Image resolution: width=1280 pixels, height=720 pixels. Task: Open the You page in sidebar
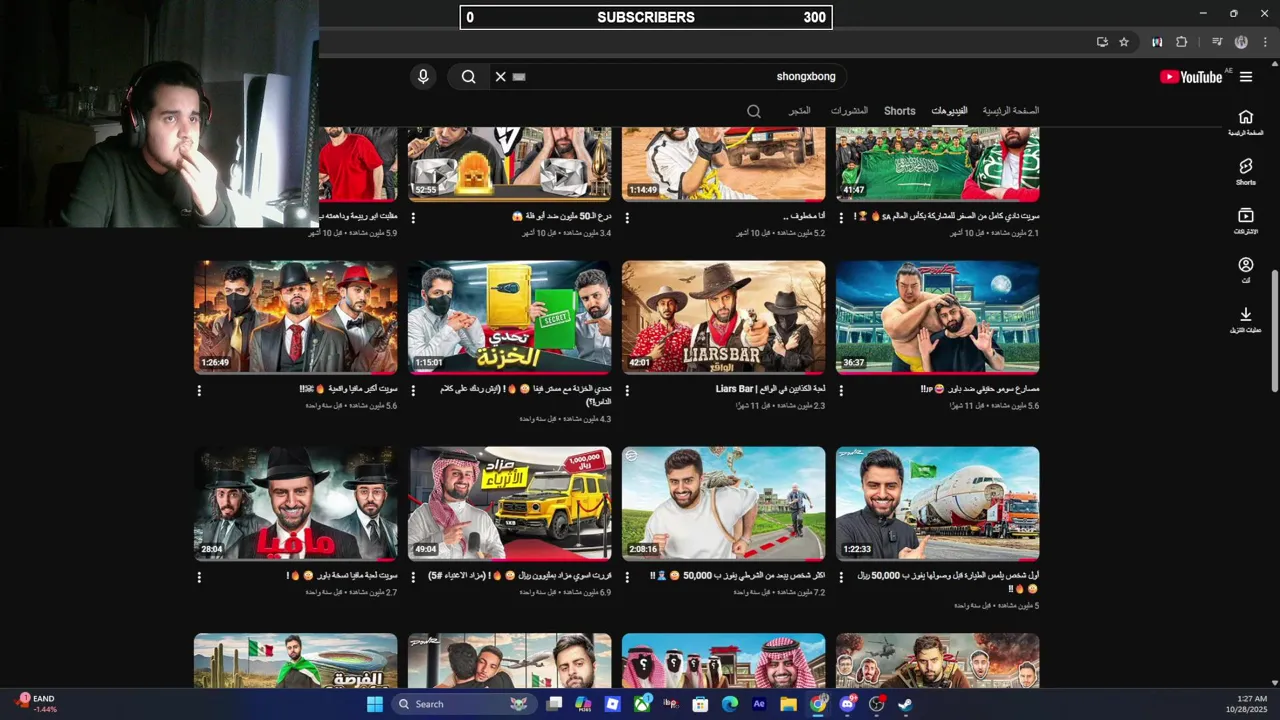1246,270
